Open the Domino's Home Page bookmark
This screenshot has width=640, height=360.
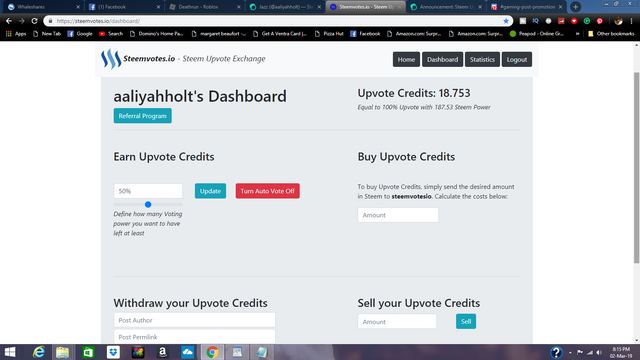click(157, 34)
